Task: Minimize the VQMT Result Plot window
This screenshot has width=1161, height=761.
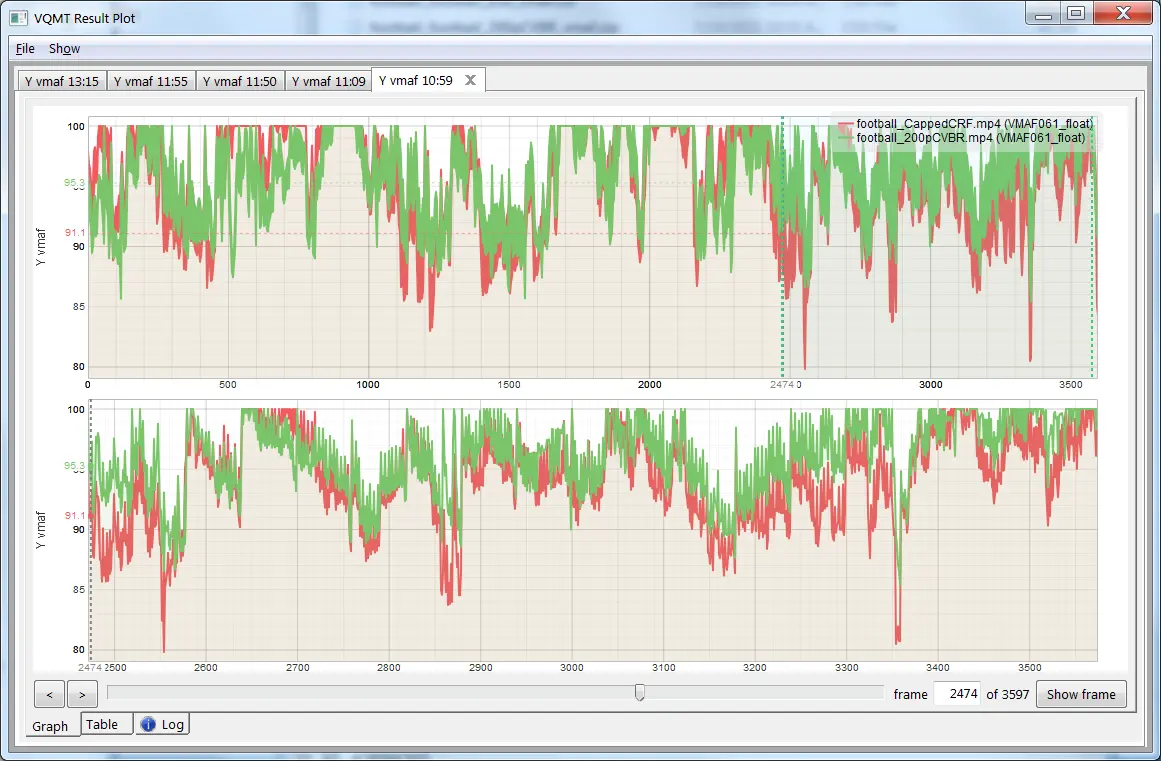Action: [1044, 13]
